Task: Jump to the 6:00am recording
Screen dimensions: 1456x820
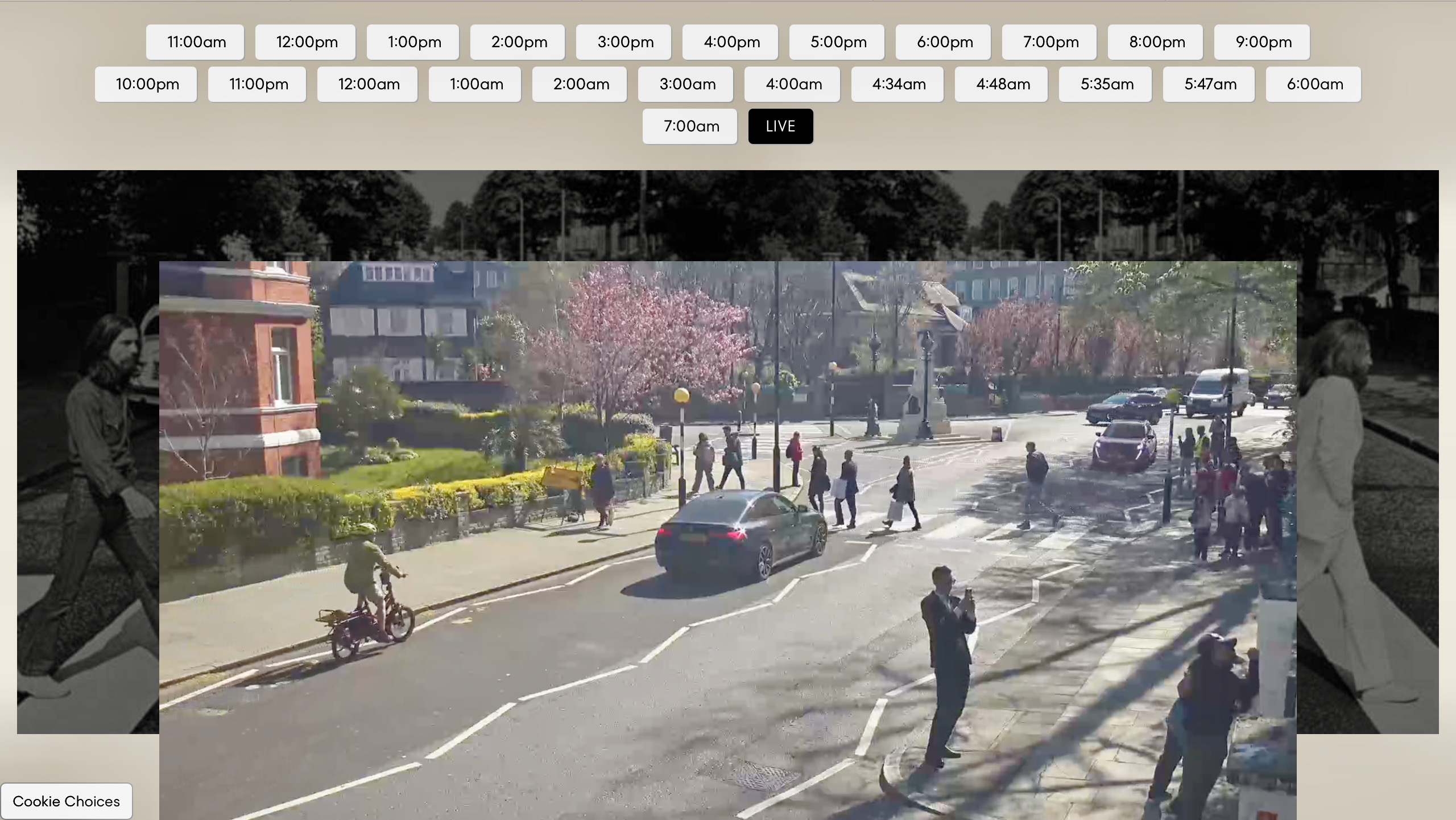Action: coord(1314,84)
